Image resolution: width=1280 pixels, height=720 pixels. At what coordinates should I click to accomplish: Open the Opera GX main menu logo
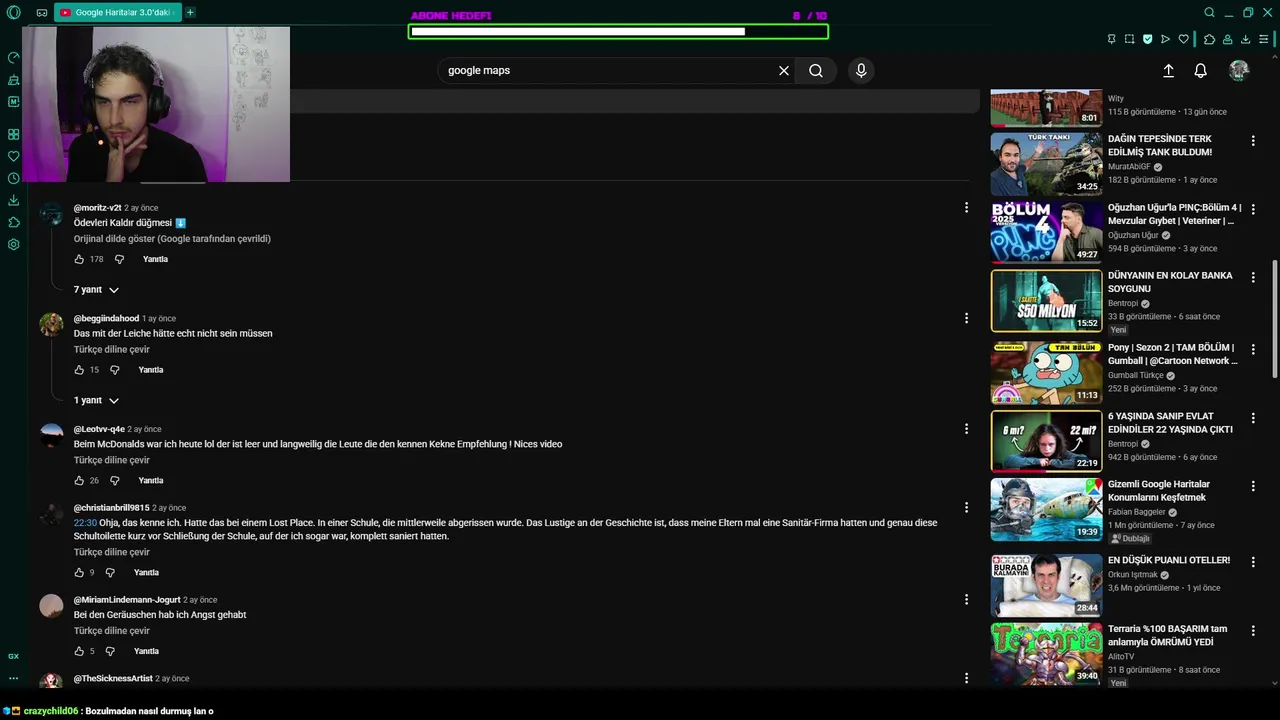14,13
